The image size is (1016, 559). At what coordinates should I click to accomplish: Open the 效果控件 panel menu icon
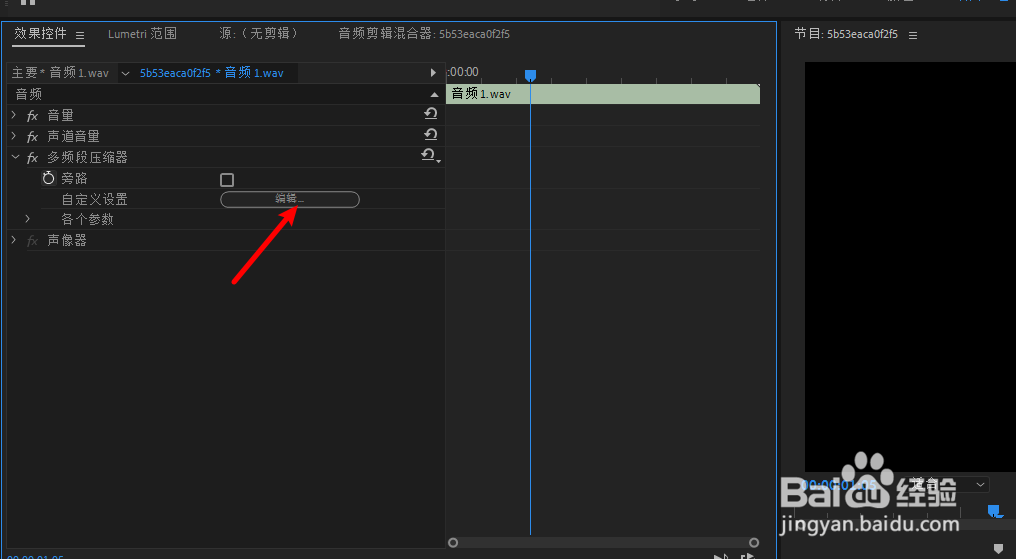80,36
